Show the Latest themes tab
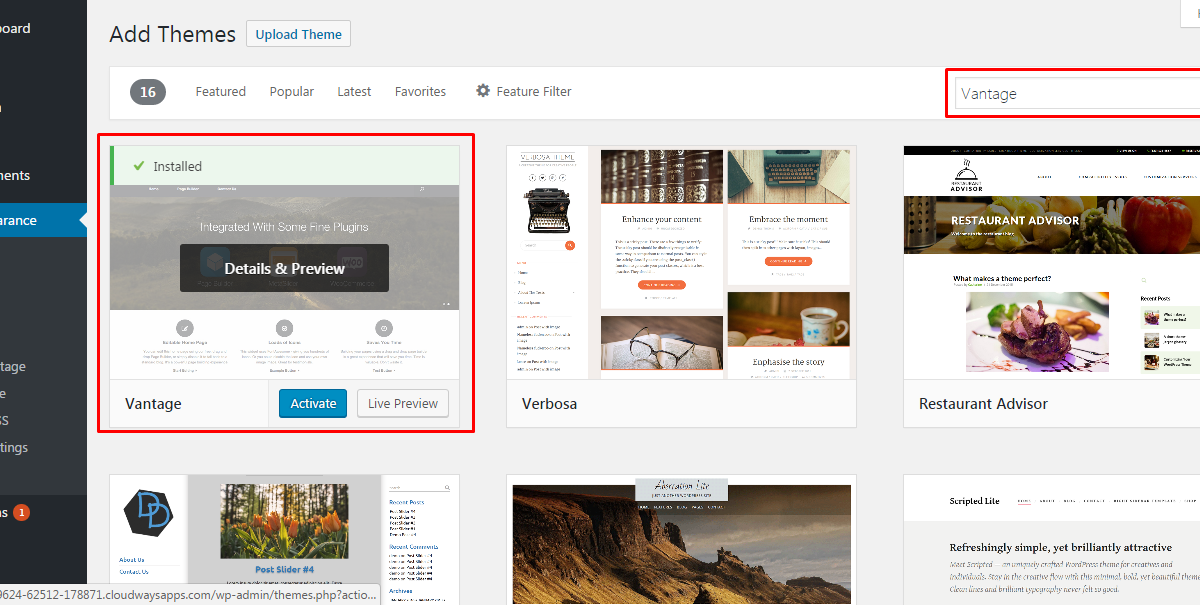The height and width of the screenshot is (605, 1200). (354, 91)
